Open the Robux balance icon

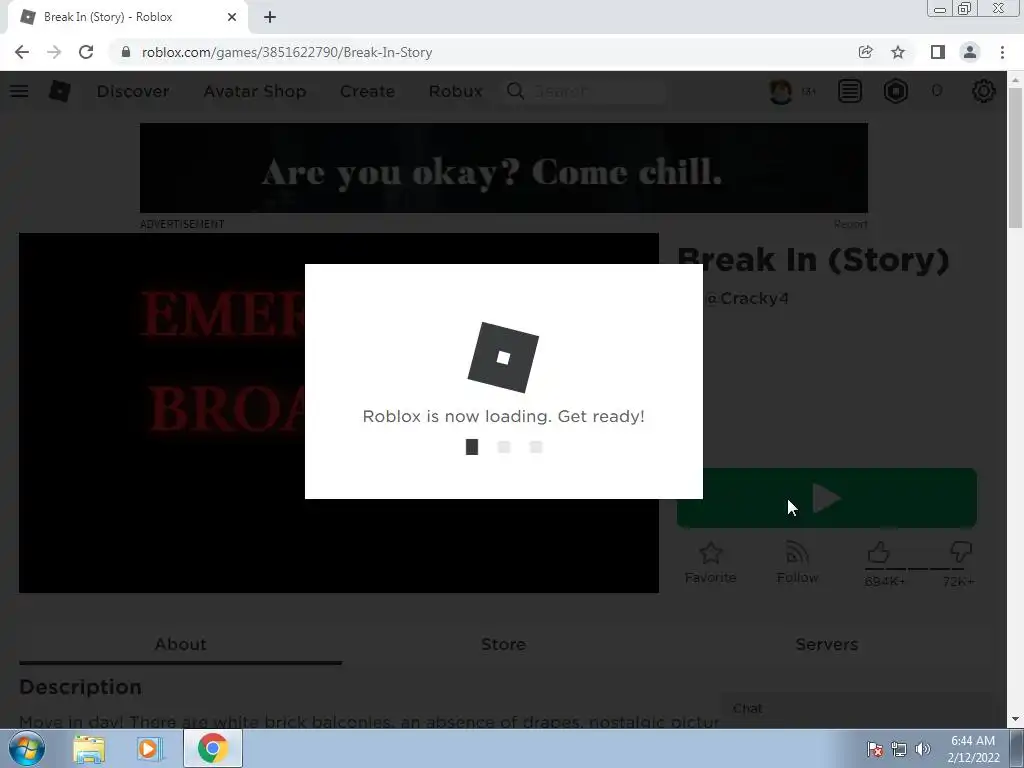tap(896, 91)
